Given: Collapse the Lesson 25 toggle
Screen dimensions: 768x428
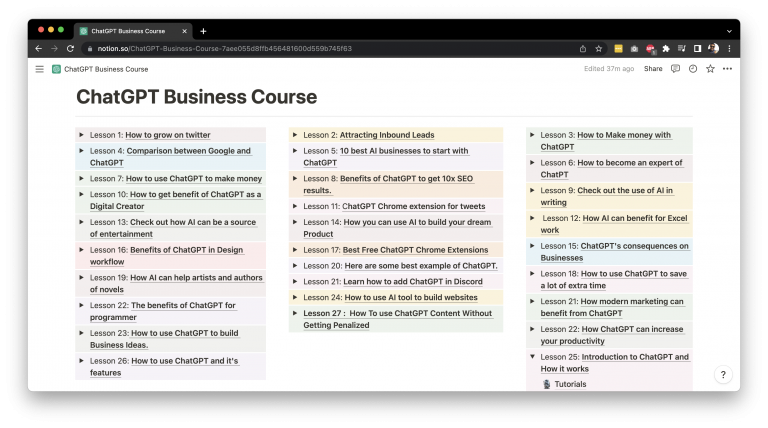Looking at the screenshot, I should coord(532,357).
